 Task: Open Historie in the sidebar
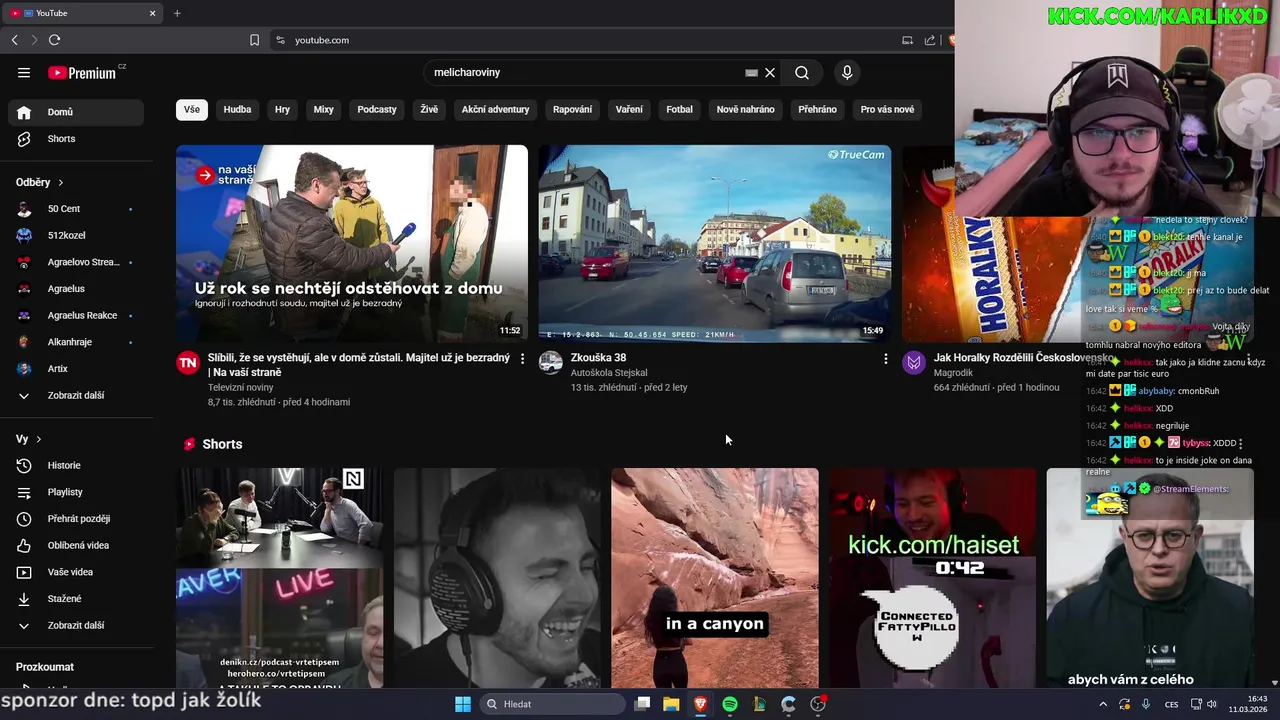76,465
